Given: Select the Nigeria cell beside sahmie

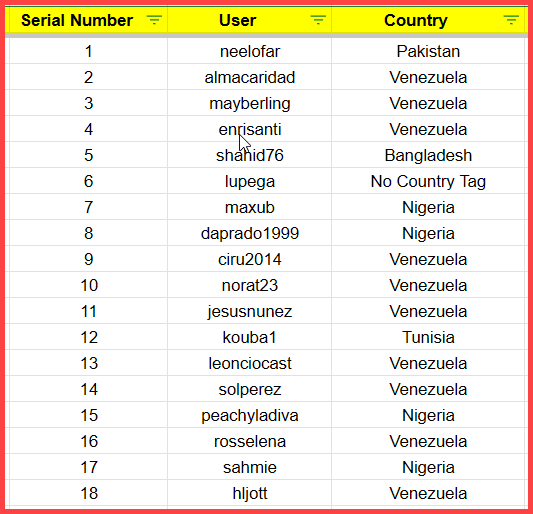Looking at the screenshot, I should point(429,467).
